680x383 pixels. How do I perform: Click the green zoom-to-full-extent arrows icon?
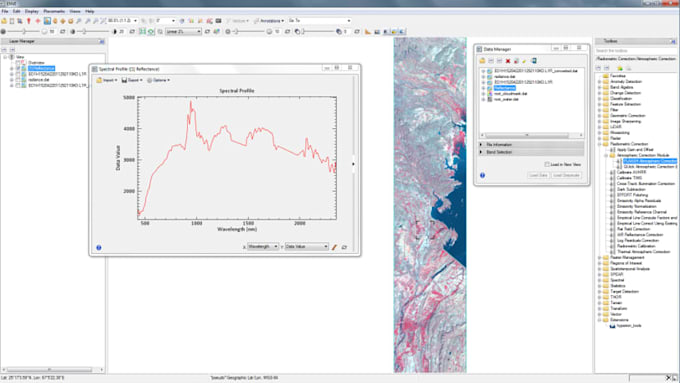pos(142,32)
